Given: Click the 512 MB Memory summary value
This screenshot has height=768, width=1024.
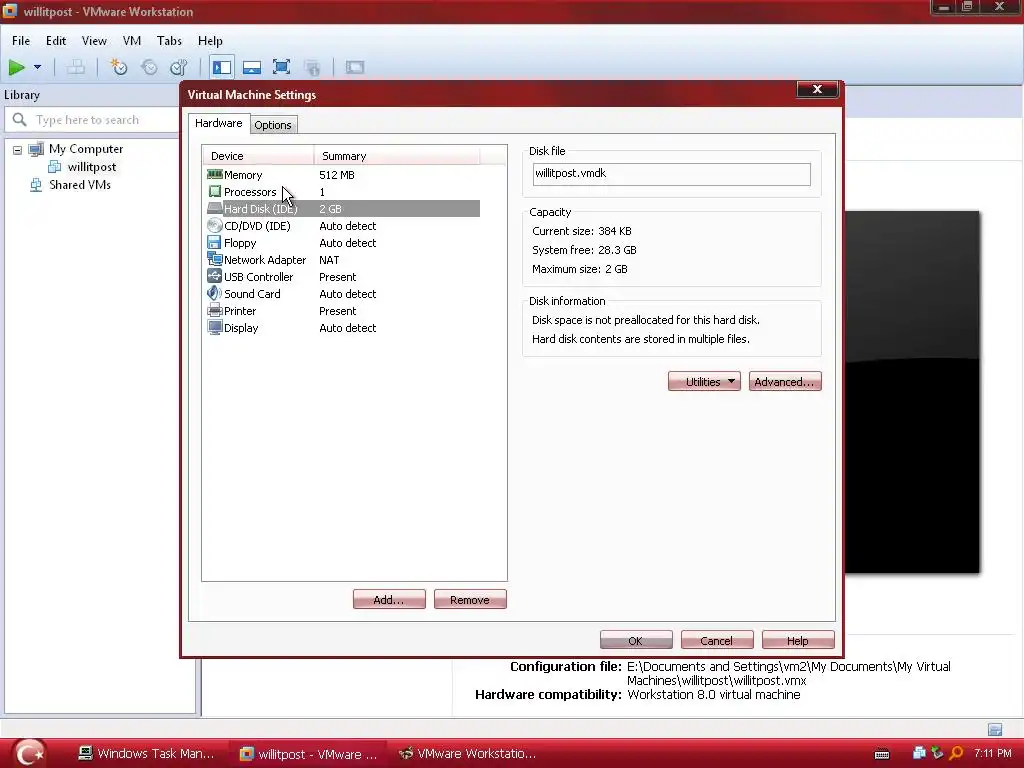Looking at the screenshot, I should click(x=337, y=175).
